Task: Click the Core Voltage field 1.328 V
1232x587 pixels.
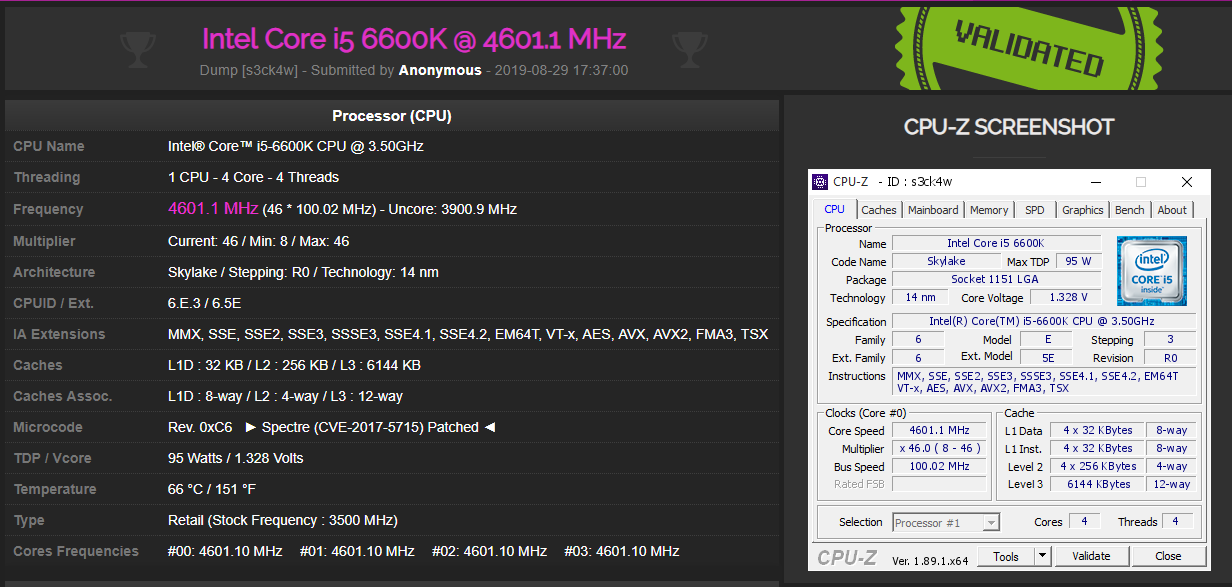Action: (x=1066, y=297)
